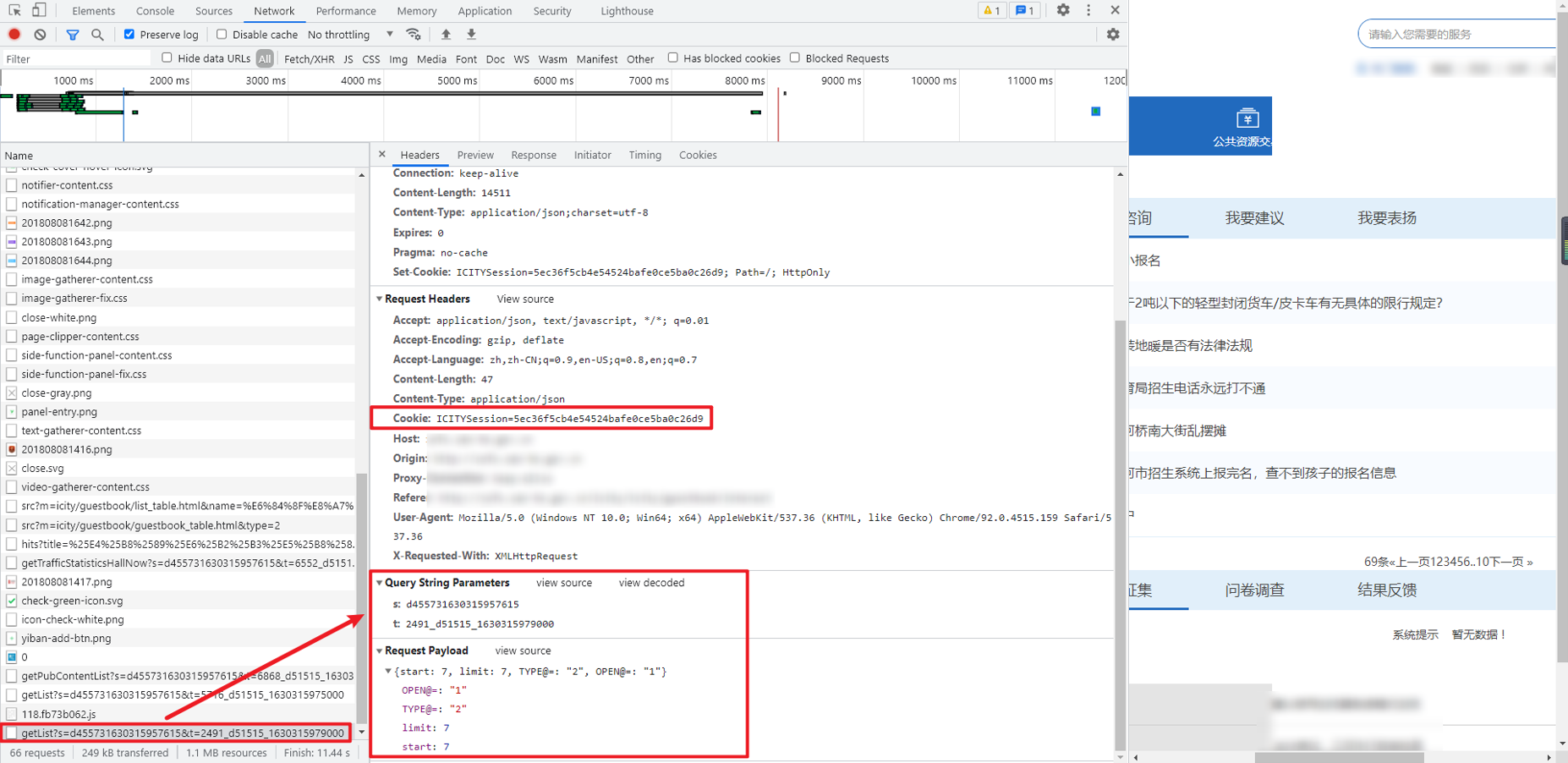
Task: Click the 9000 ms timeline marker
Action: [x=841, y=80]
